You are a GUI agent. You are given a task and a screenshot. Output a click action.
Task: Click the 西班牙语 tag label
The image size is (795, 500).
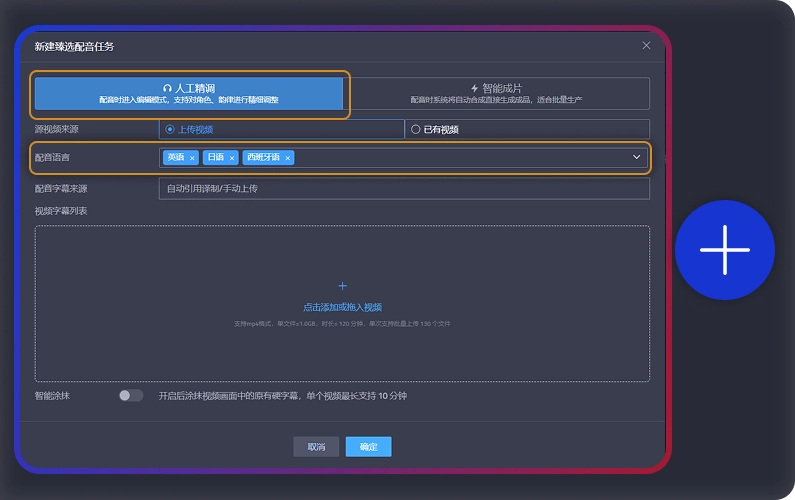pos(264,158)
